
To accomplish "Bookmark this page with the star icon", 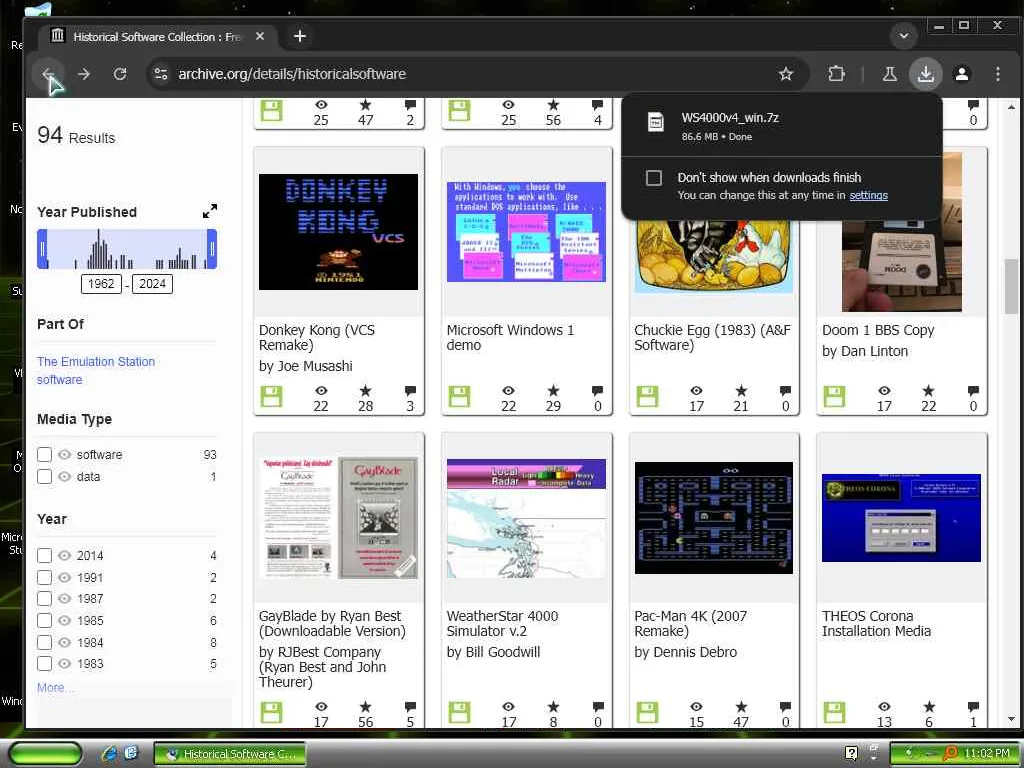I will (x=786, y=74).
